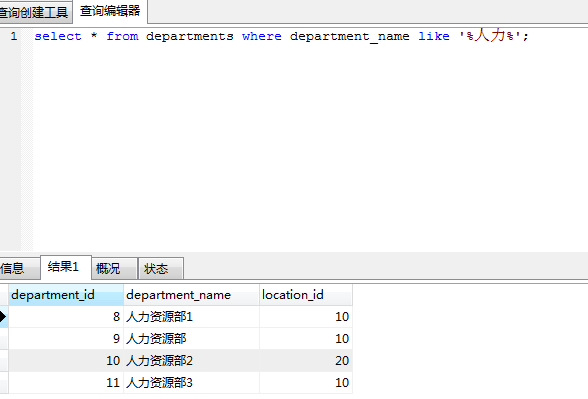
Task: Click the location_id column header
Action: coord(306,295)
